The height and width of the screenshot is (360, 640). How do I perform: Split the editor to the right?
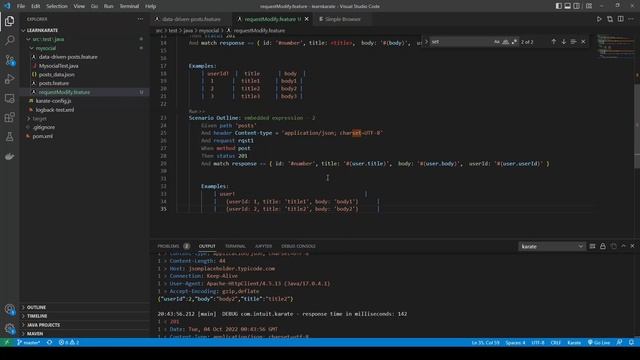[620, 19]
